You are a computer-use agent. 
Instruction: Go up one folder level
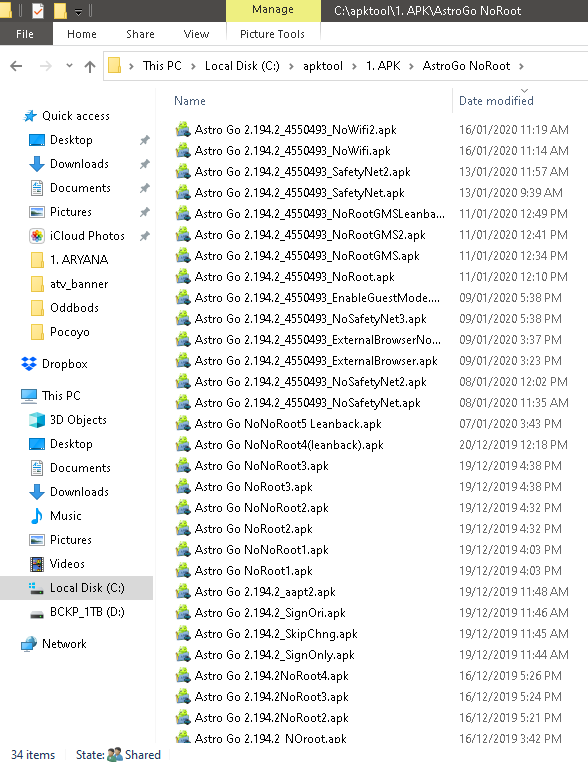point(90,66)
